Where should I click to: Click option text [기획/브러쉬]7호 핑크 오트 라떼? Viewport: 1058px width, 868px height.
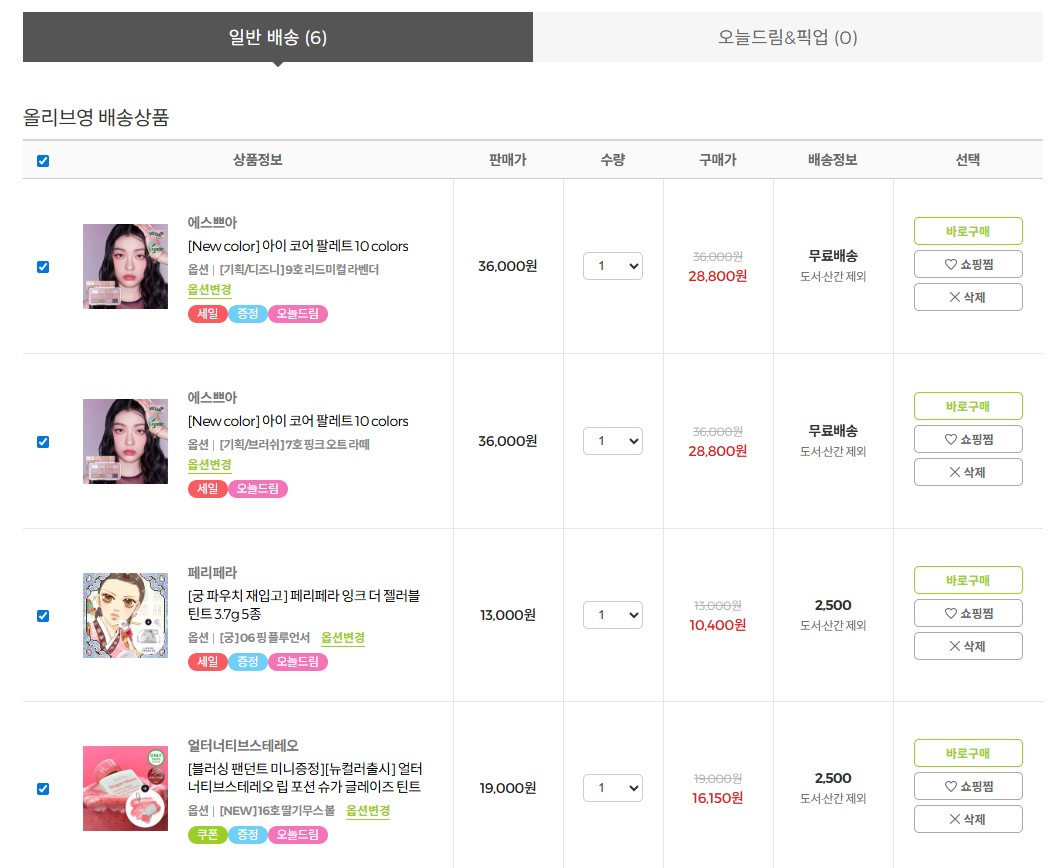click(295, 444)
